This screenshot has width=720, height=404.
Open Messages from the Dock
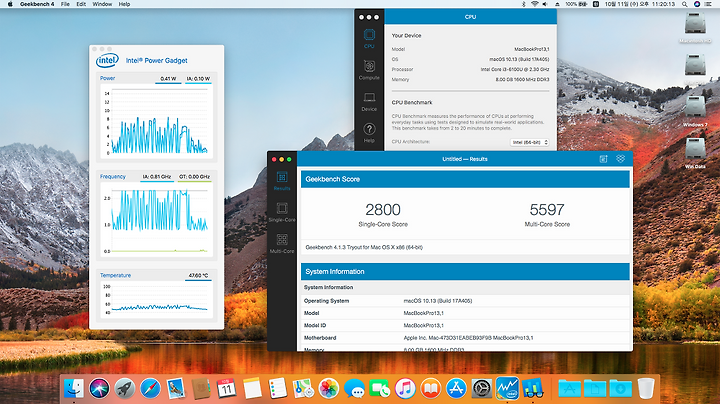tap(354, 389)
